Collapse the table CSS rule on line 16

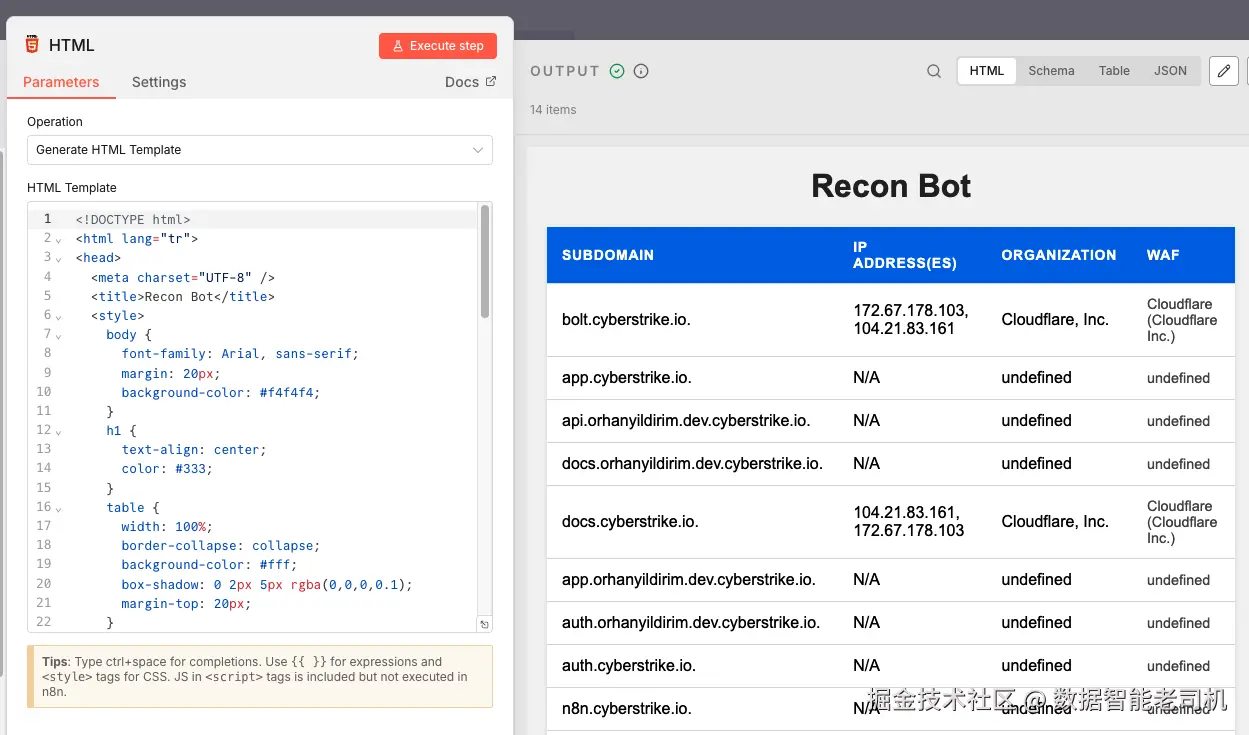tap(59, 508)
